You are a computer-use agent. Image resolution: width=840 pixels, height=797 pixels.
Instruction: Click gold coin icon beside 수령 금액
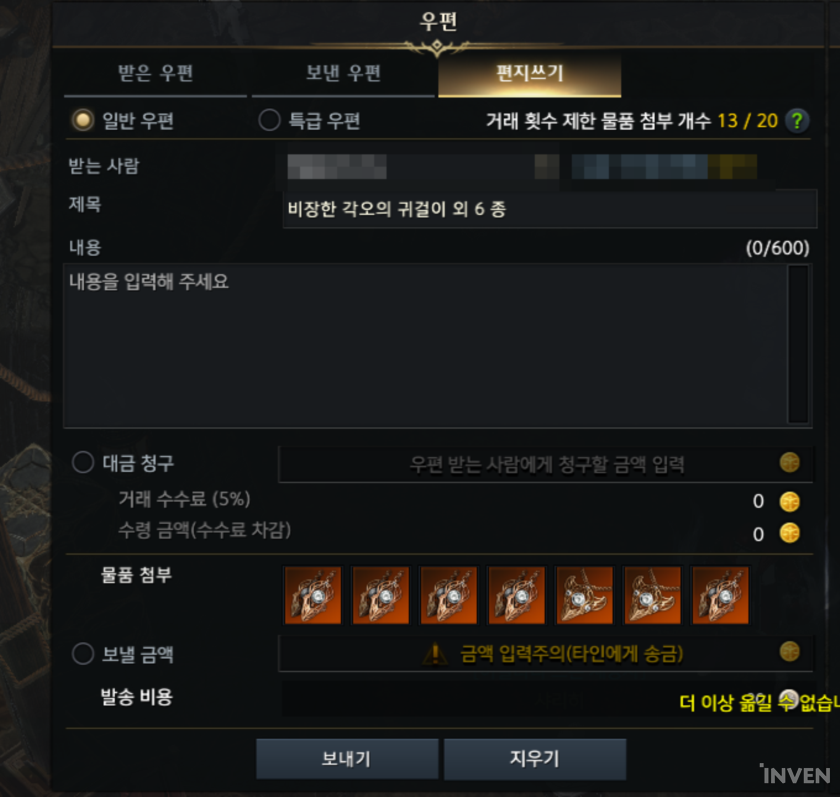(789, 533)
